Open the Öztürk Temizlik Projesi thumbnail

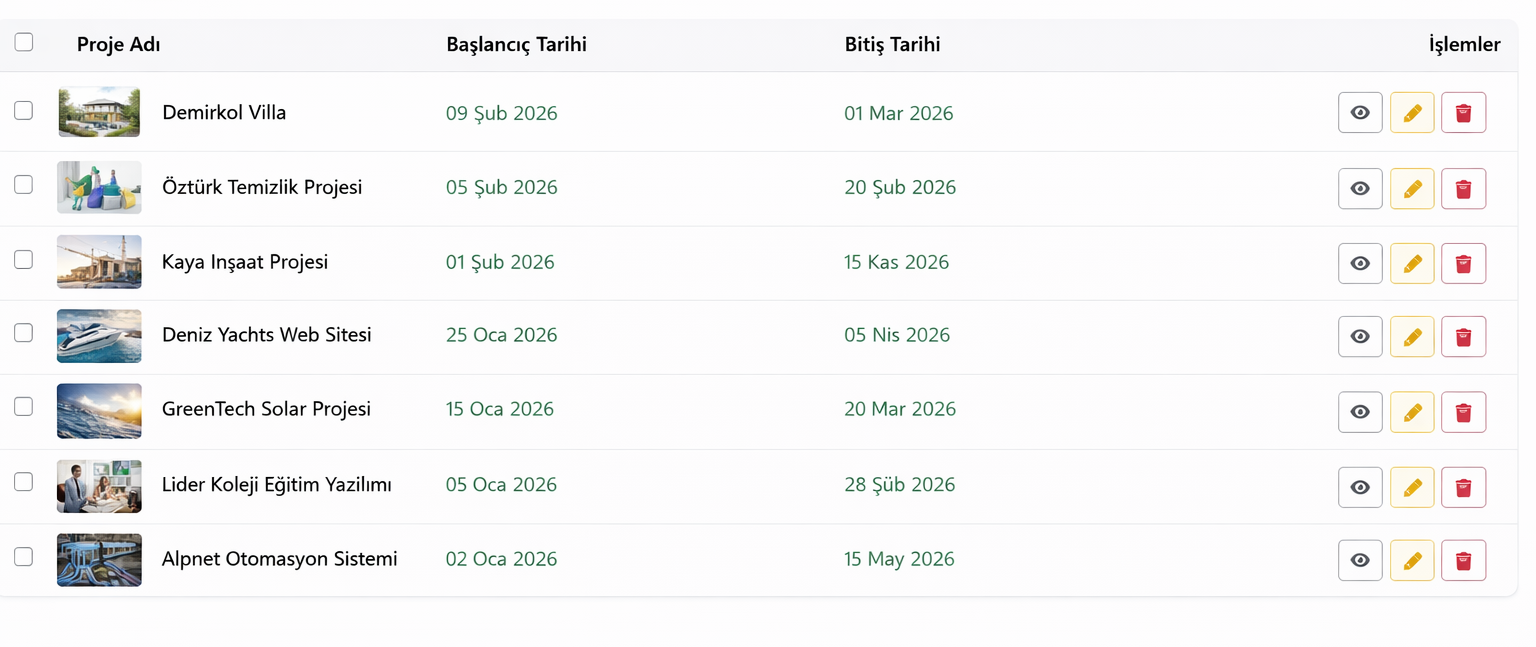pyautogui.click(x=99, y=188)
